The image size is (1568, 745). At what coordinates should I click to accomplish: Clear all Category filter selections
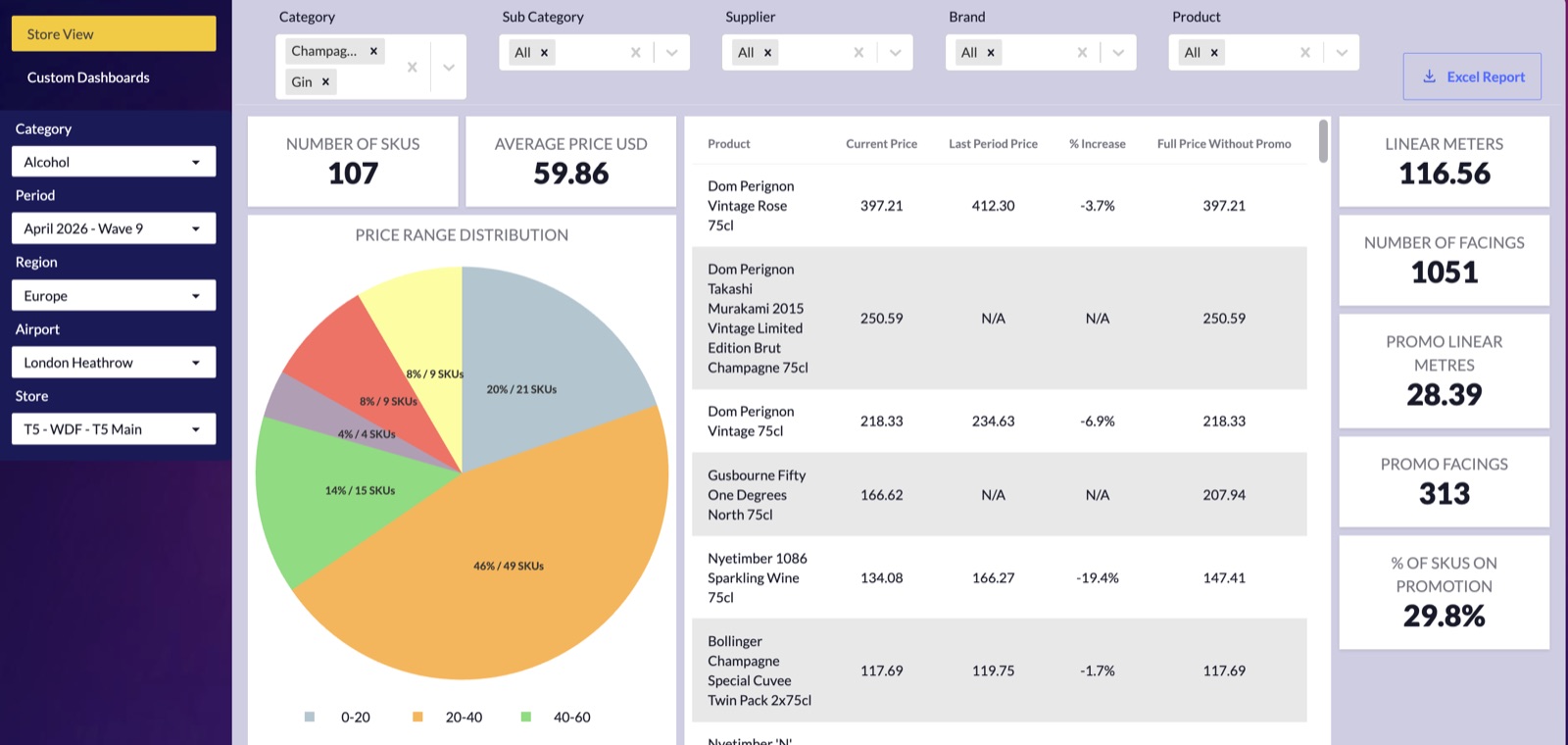412,67
